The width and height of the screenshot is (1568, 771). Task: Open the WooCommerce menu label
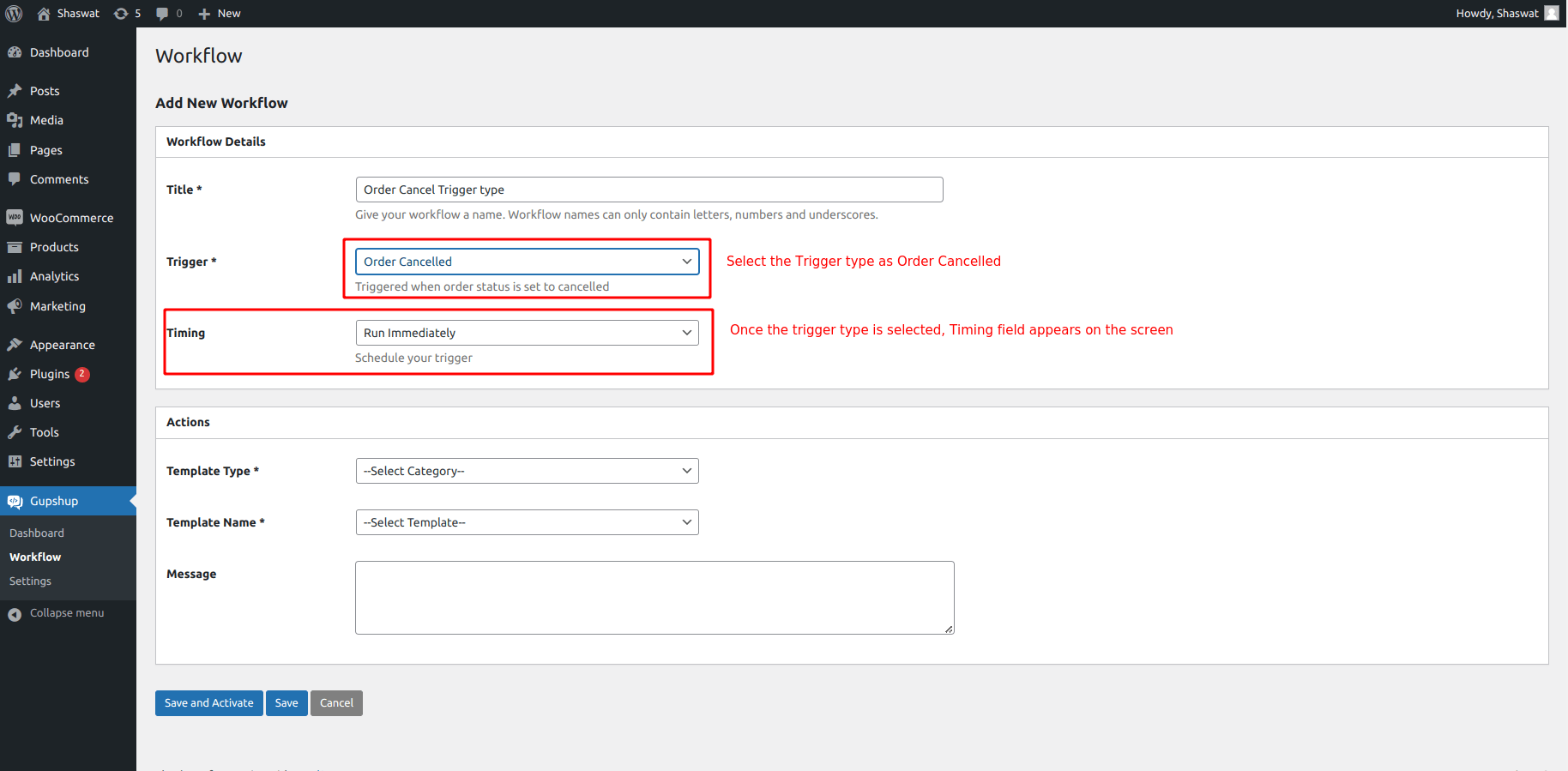71,218
